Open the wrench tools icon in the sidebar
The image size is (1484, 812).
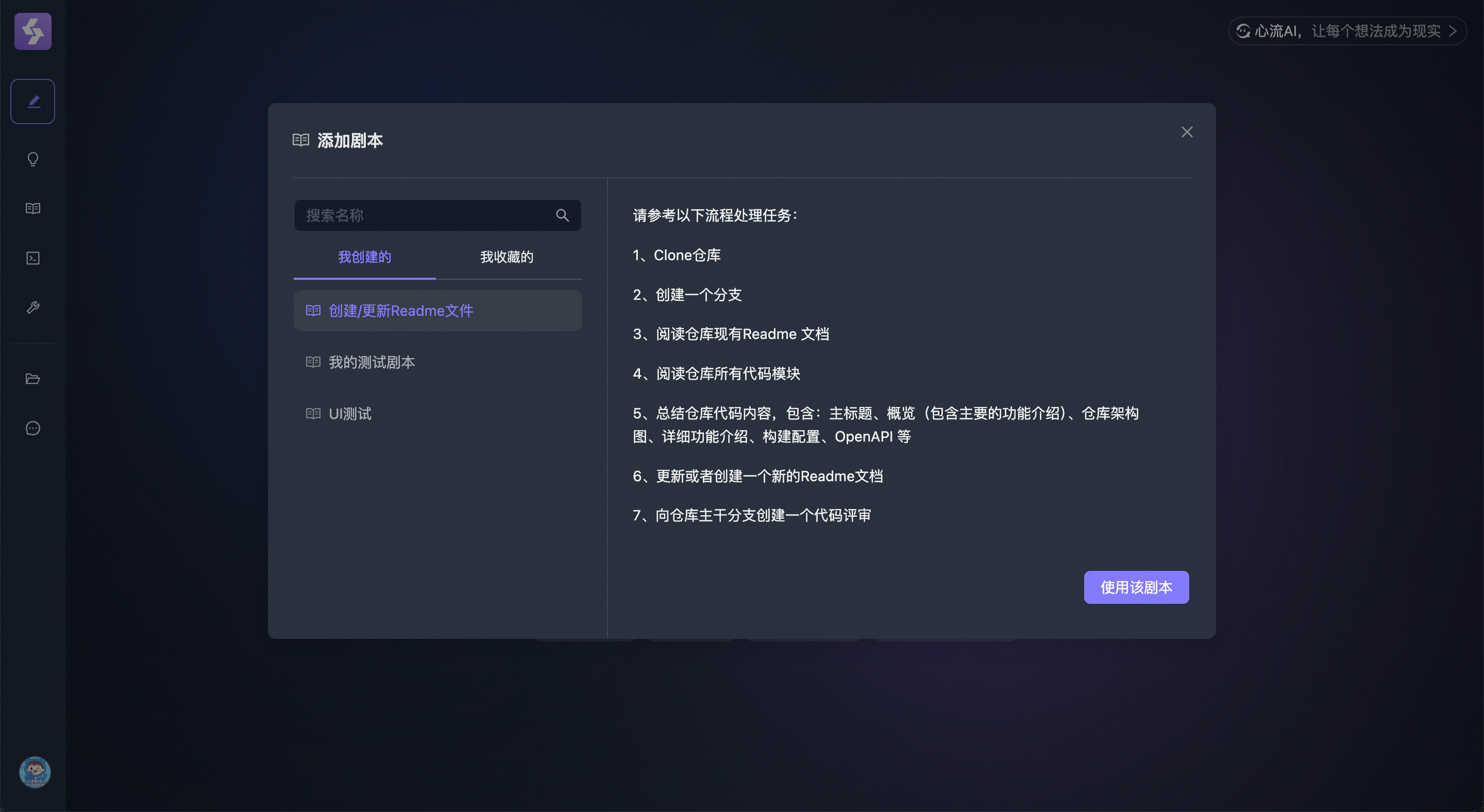coord(33,308)
